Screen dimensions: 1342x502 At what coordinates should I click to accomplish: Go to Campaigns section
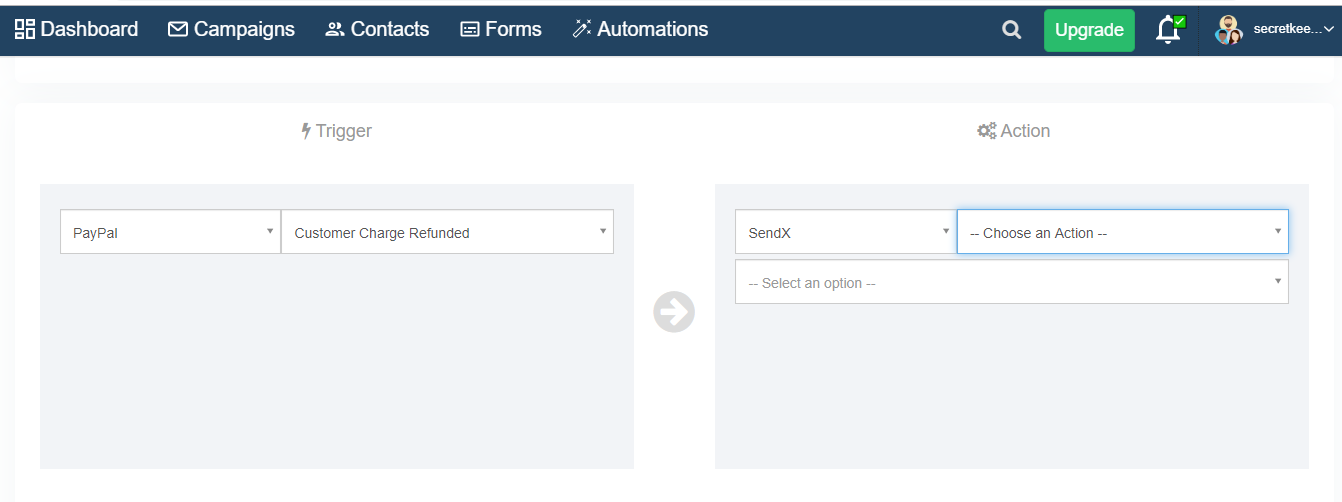231,29
